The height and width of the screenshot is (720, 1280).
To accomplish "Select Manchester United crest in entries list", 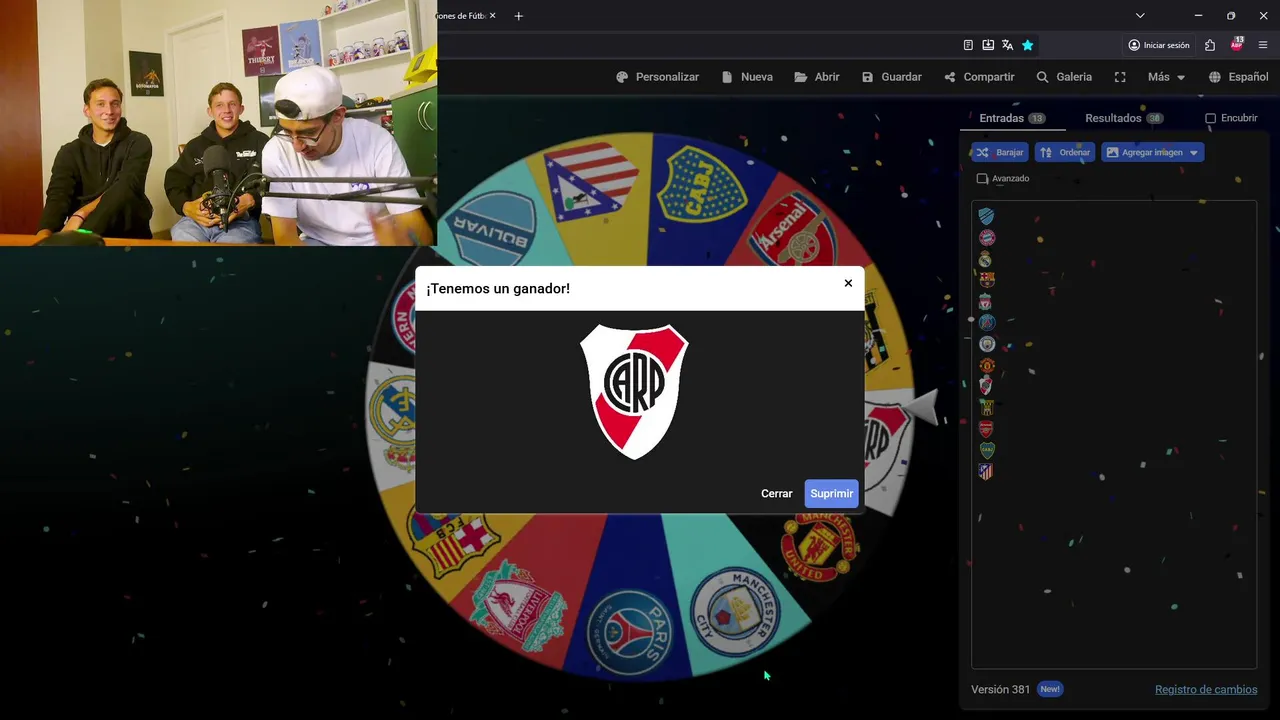I will 986,365.
